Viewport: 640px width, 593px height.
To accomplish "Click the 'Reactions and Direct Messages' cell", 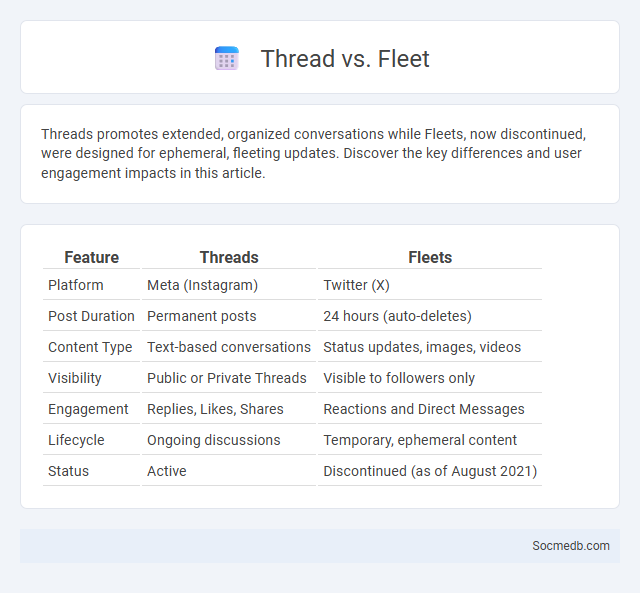I will click(x=430, y=409).
